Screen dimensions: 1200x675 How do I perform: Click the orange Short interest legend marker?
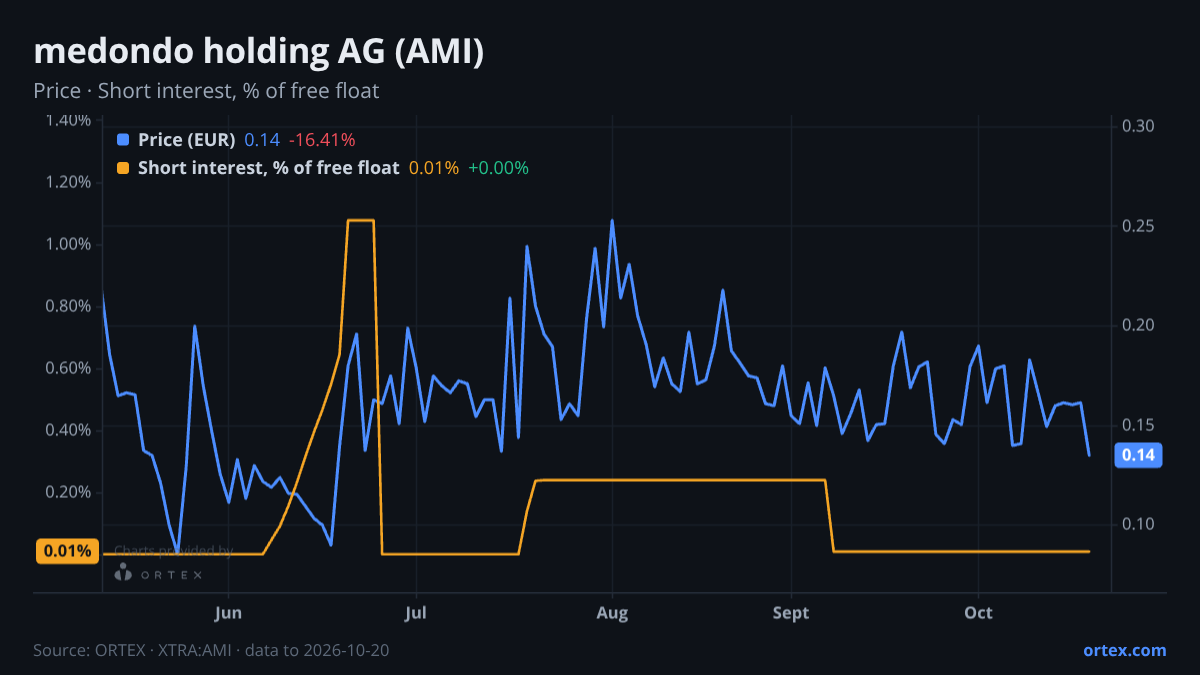123,168
